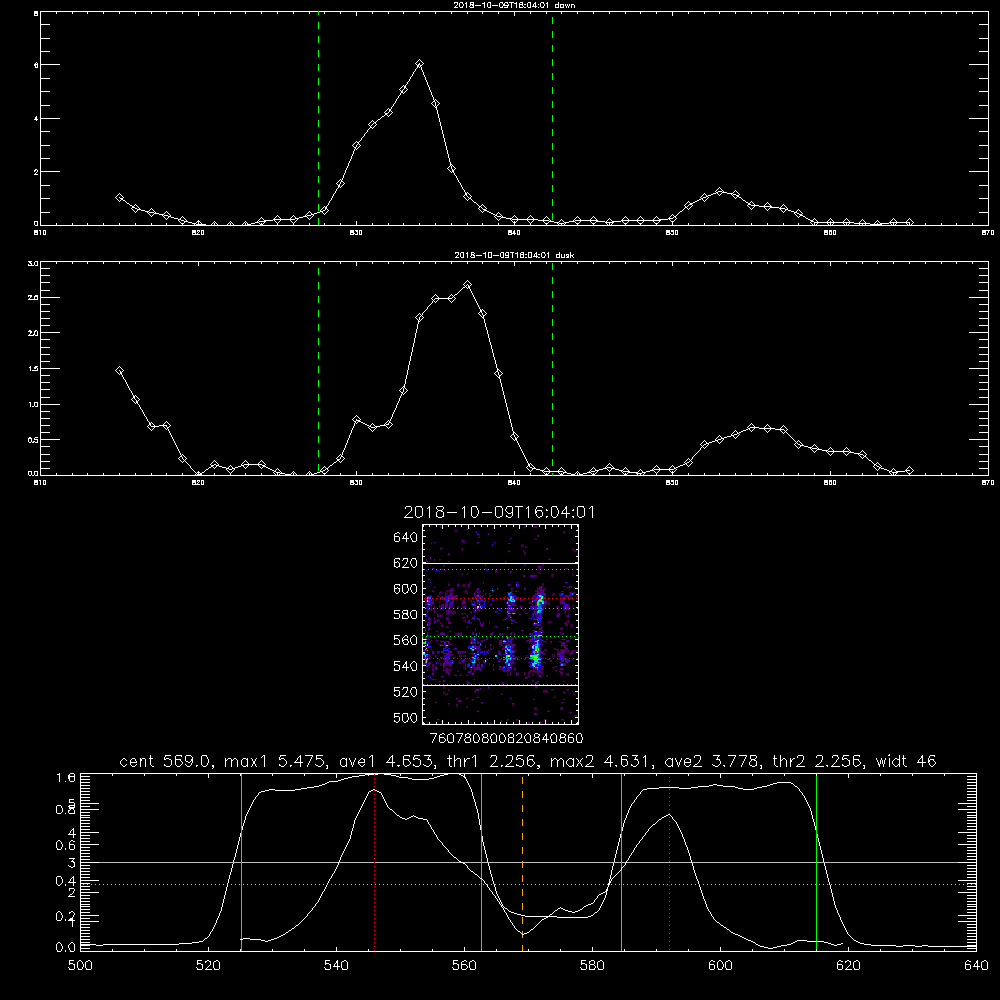This screenshot has width=1000, height=1000.
Task: Click image plot y-axis label '540'
Action: 406,666
